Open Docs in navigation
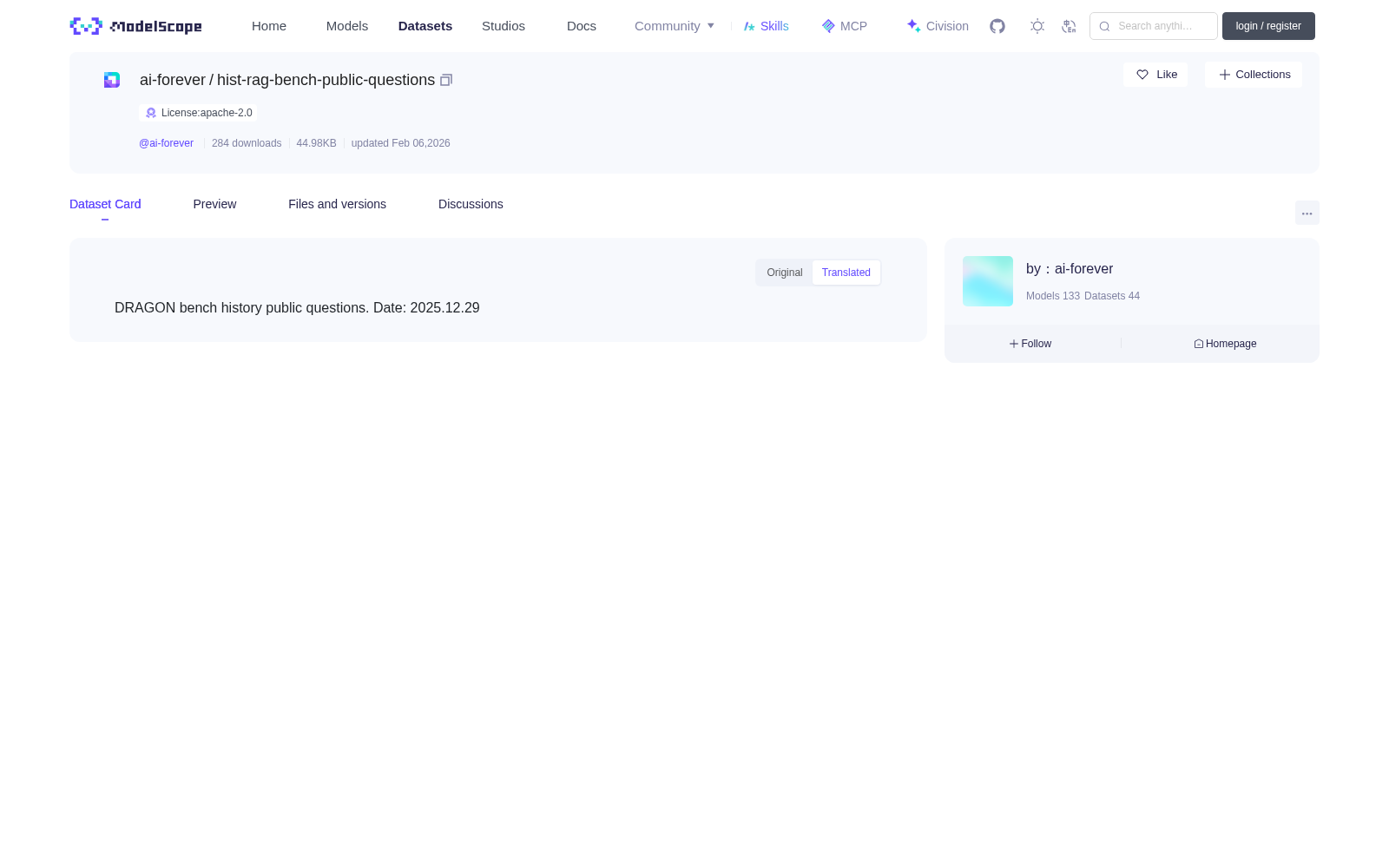 [582, 26]
